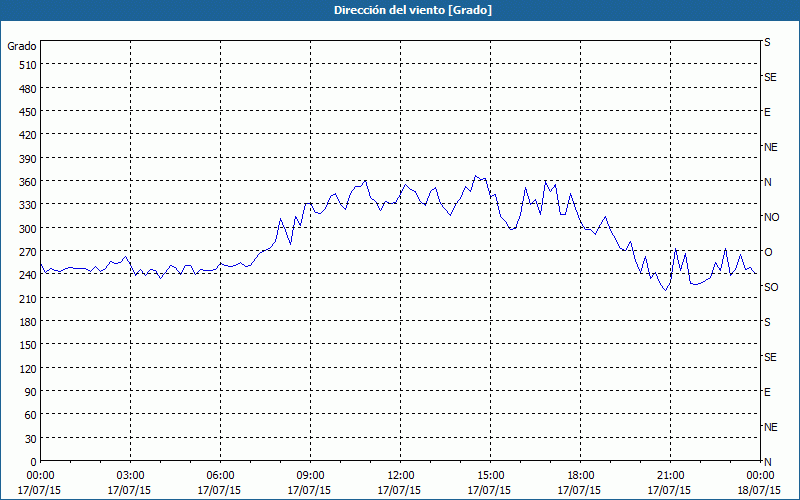Click the title 'Dirección del viento [Grado]'

tap(413, 10)
